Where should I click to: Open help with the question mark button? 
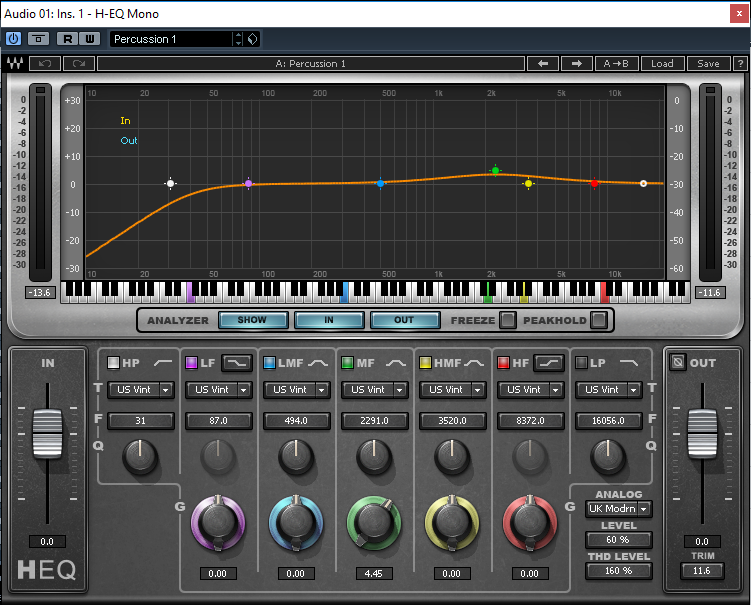[740, 63]
